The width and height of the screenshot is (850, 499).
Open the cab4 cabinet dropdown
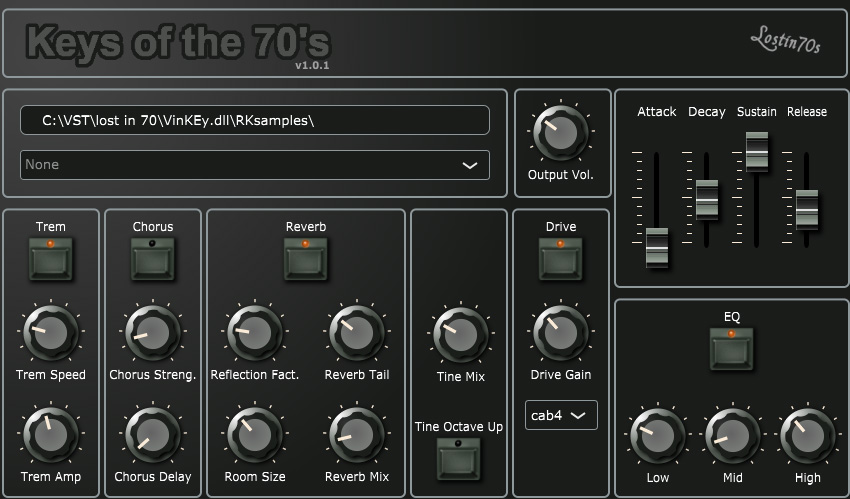tap(561, 415)
